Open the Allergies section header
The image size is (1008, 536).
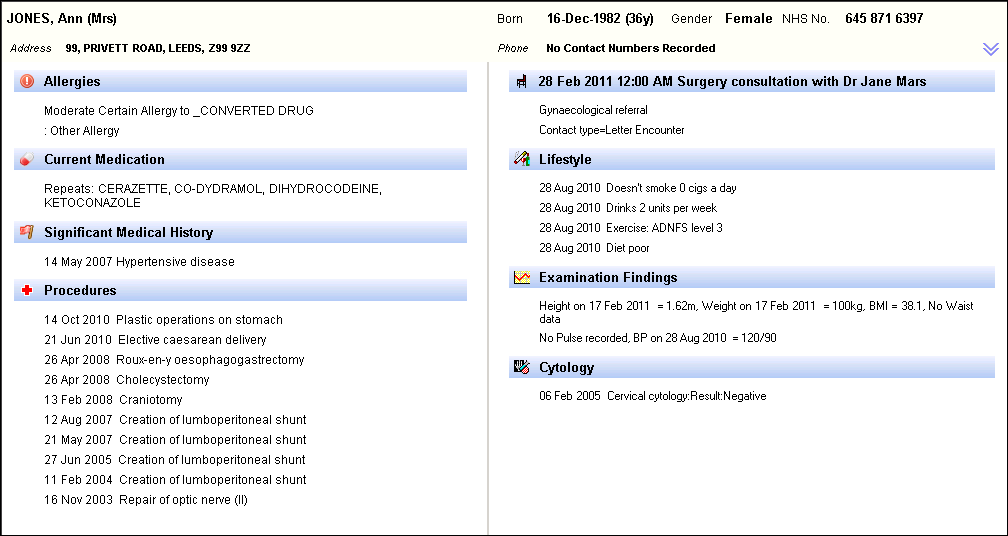point(72,82)
